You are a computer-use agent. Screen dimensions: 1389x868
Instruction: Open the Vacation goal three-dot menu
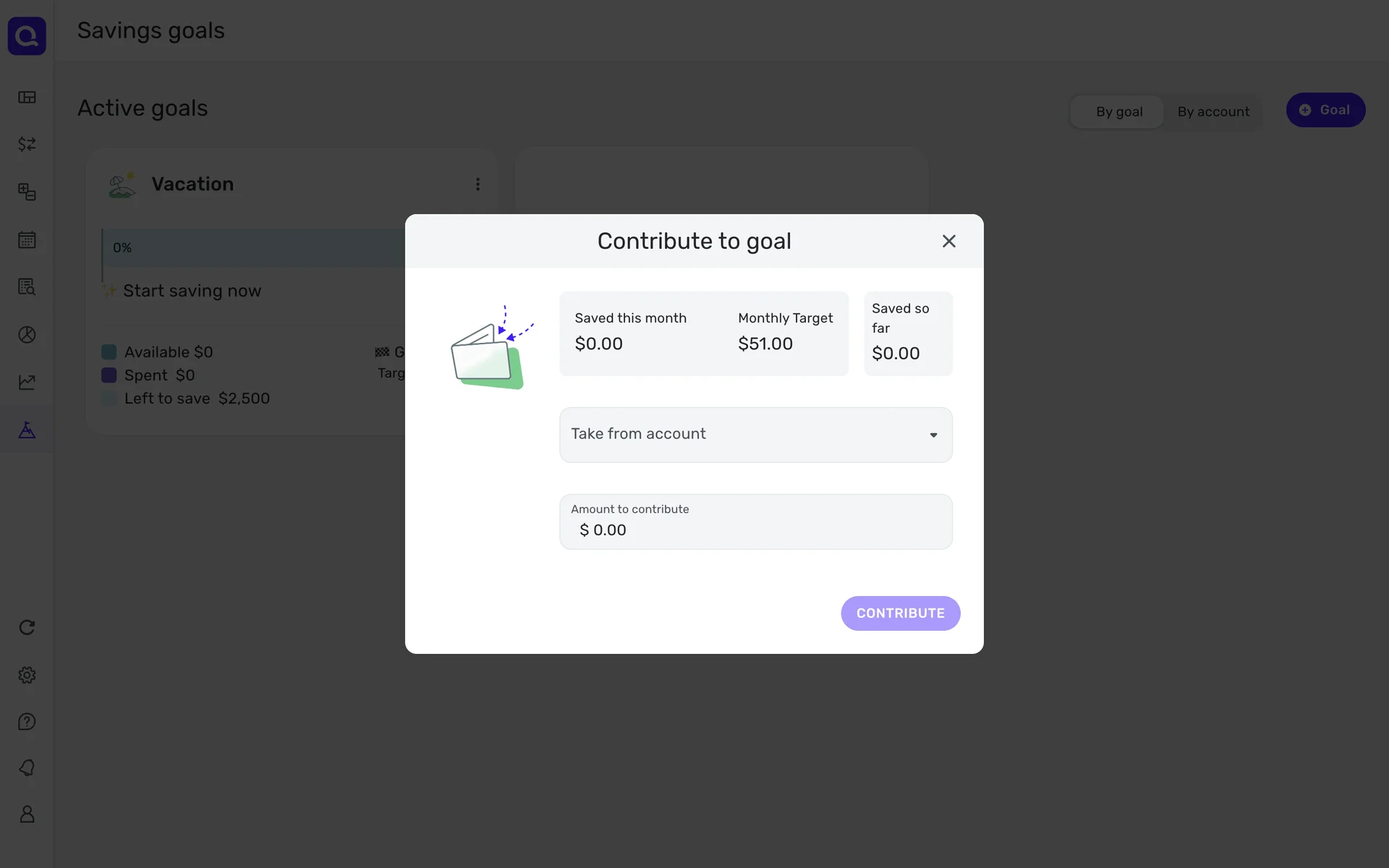[x=477, y=184]
